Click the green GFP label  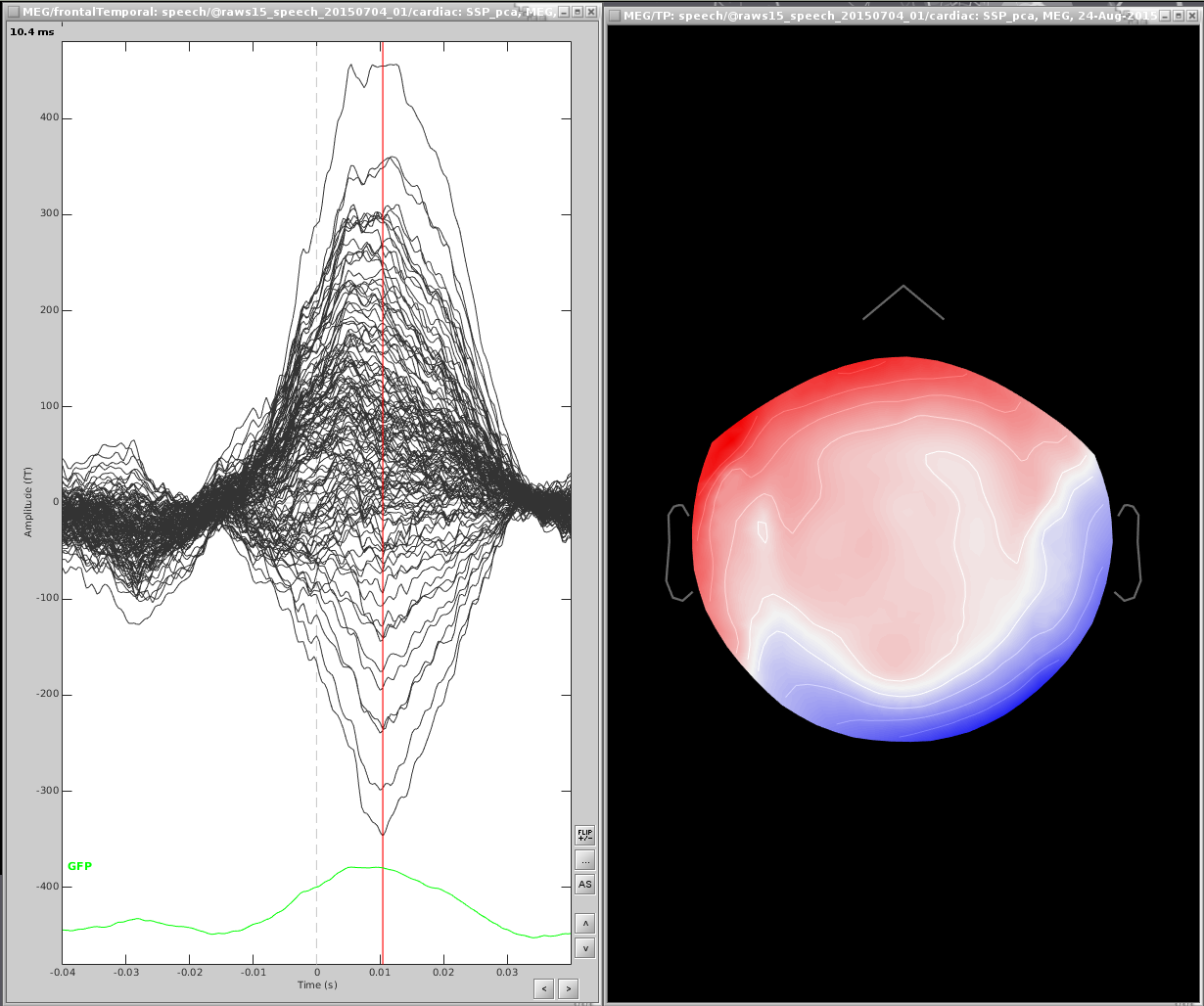(x=79, y=866)
